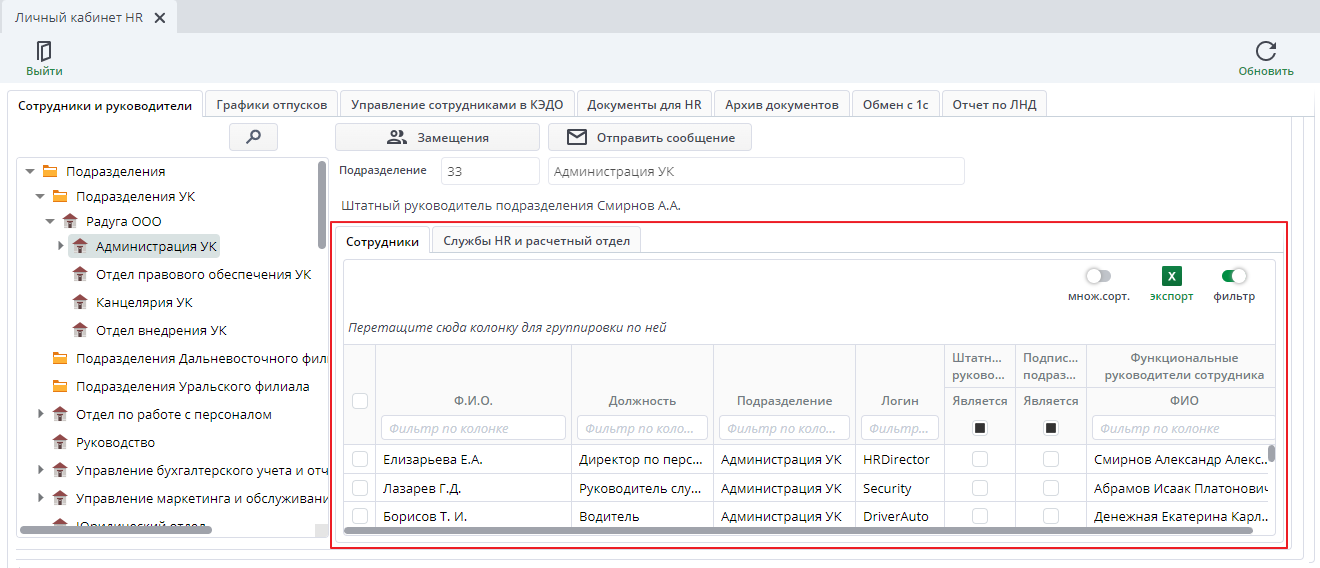Image resolution: width=1320 pixels, height=568 pixels.
Task: Open the Службы HR и расчетный отдел tab
Action: (x=536, y=241)
